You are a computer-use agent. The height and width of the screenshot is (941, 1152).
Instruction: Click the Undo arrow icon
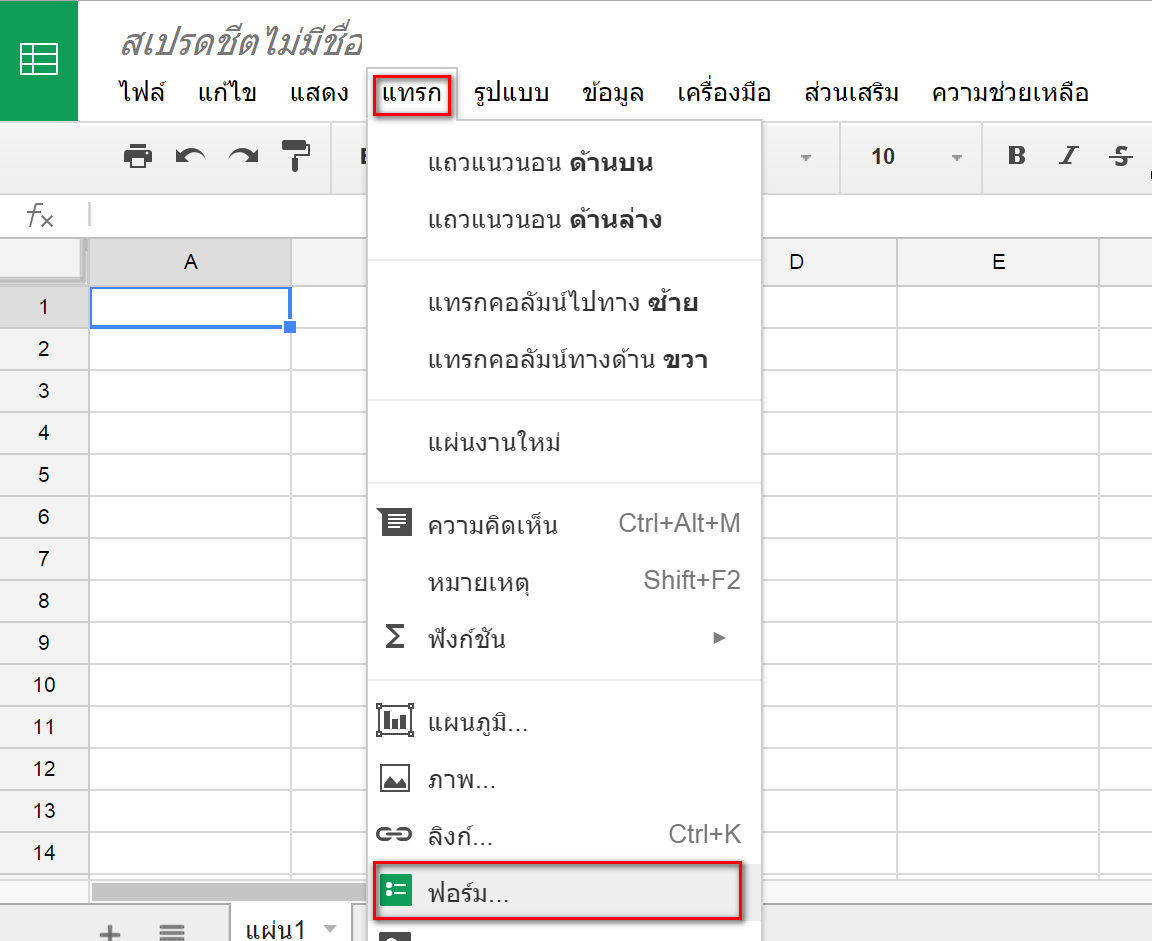point(191,156)
